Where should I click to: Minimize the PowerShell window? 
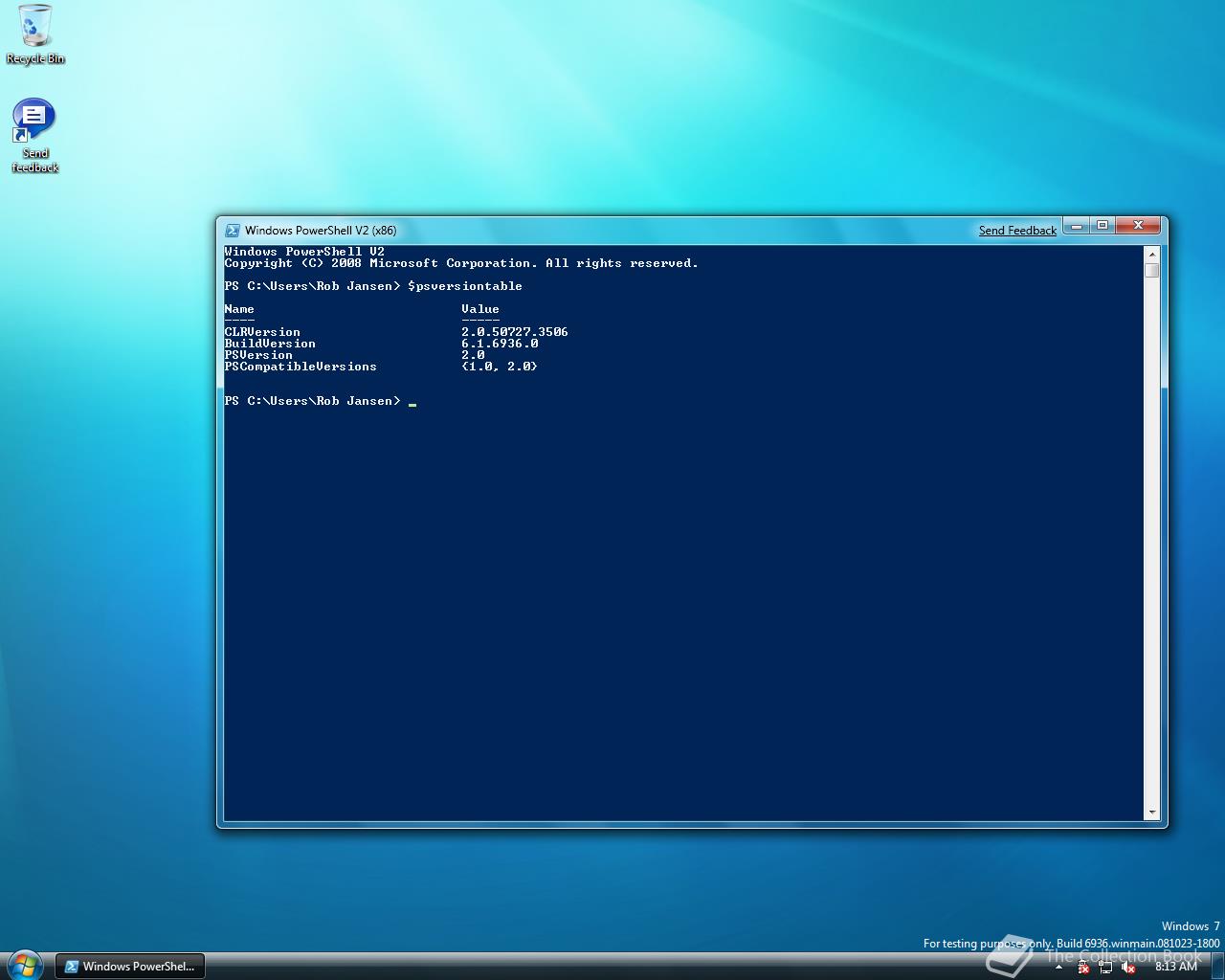point(1077,226)
